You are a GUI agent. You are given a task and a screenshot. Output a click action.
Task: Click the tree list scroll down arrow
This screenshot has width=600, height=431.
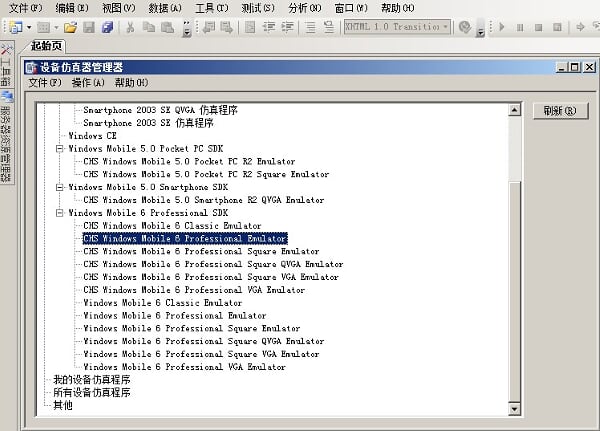click(x=515, y=409)
